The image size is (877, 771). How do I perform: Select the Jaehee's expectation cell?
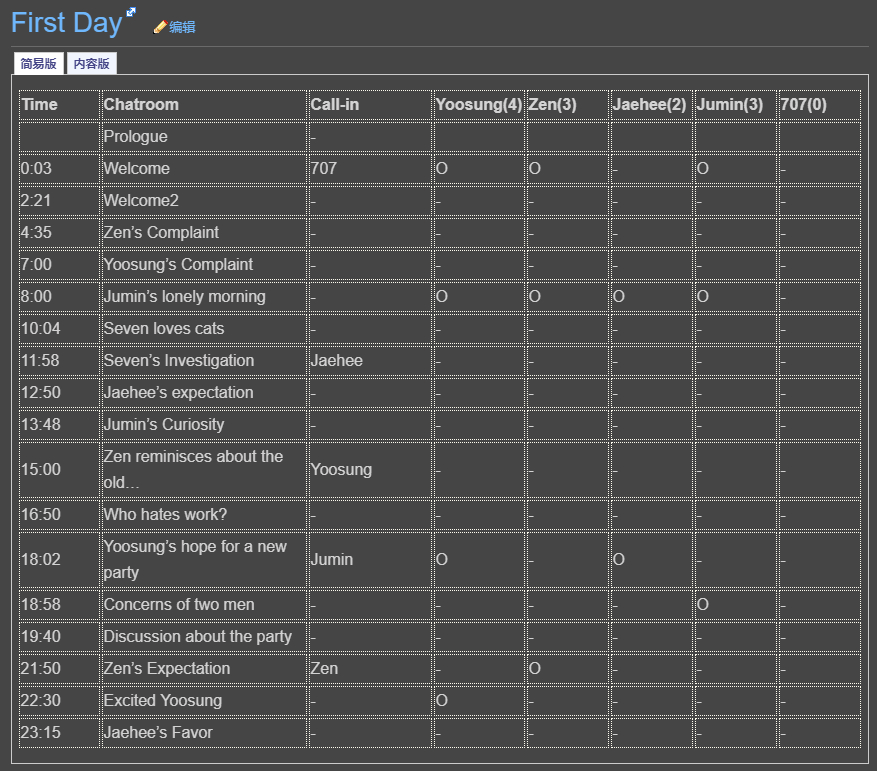205,392
